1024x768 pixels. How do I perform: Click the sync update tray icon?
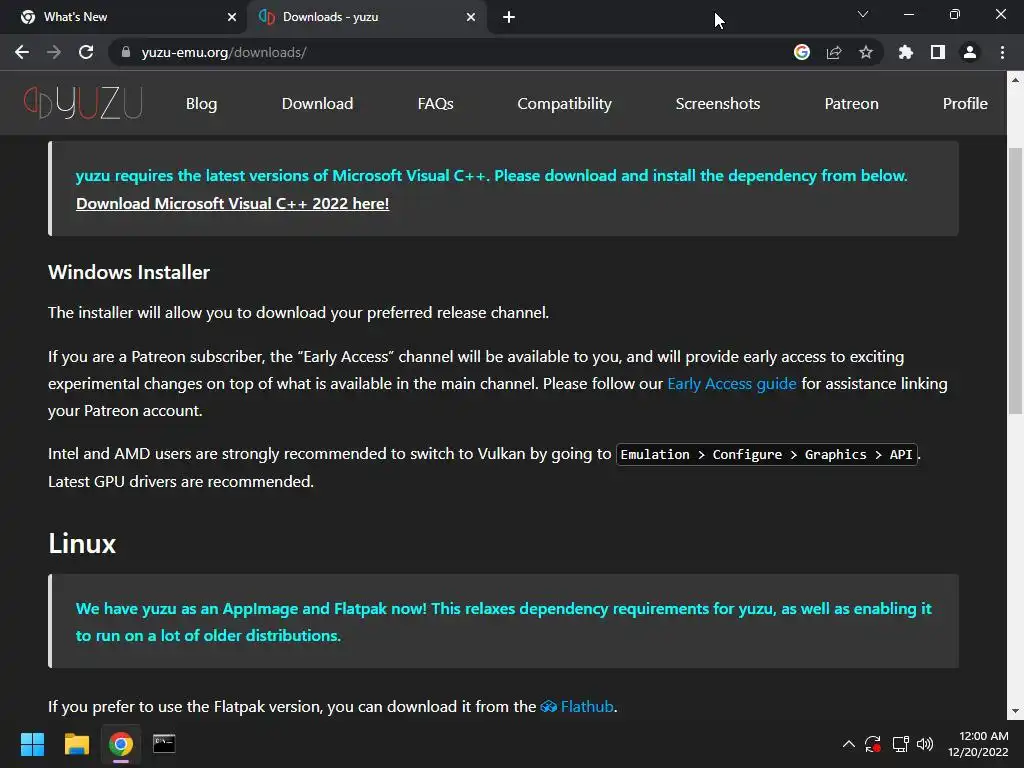point(873,744)
